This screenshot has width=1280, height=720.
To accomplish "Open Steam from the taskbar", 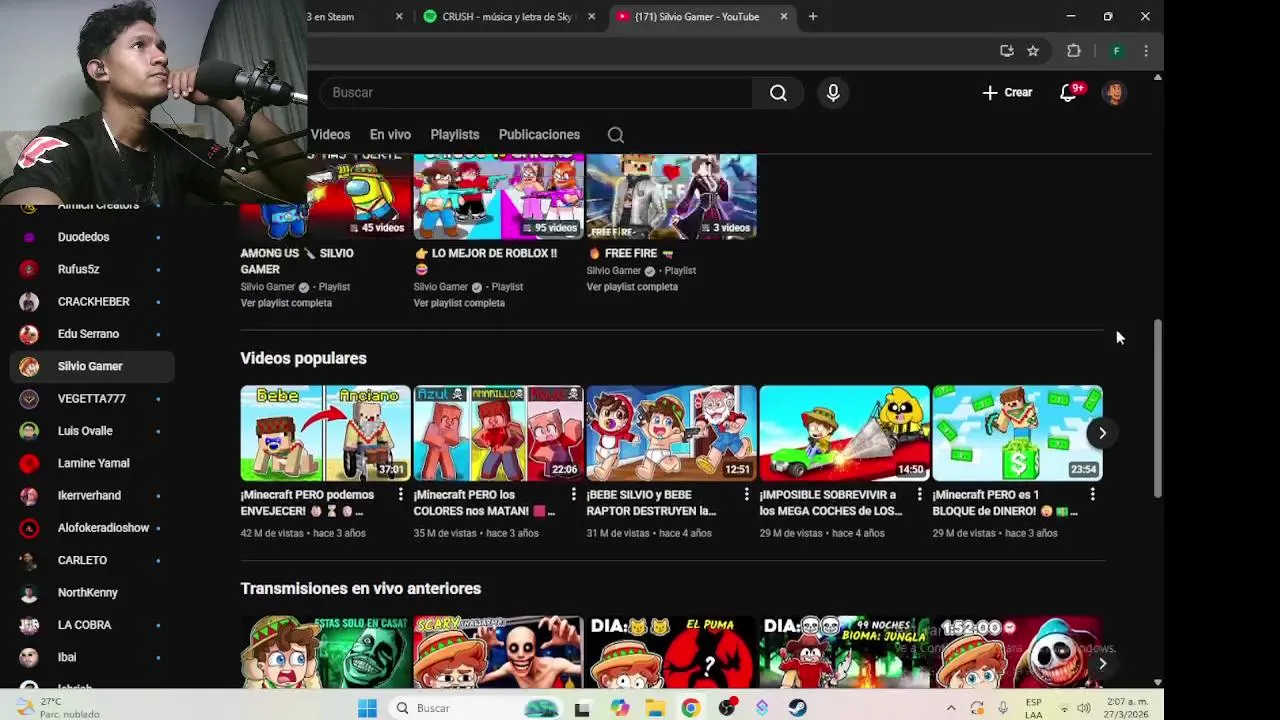I will point(797,708).
